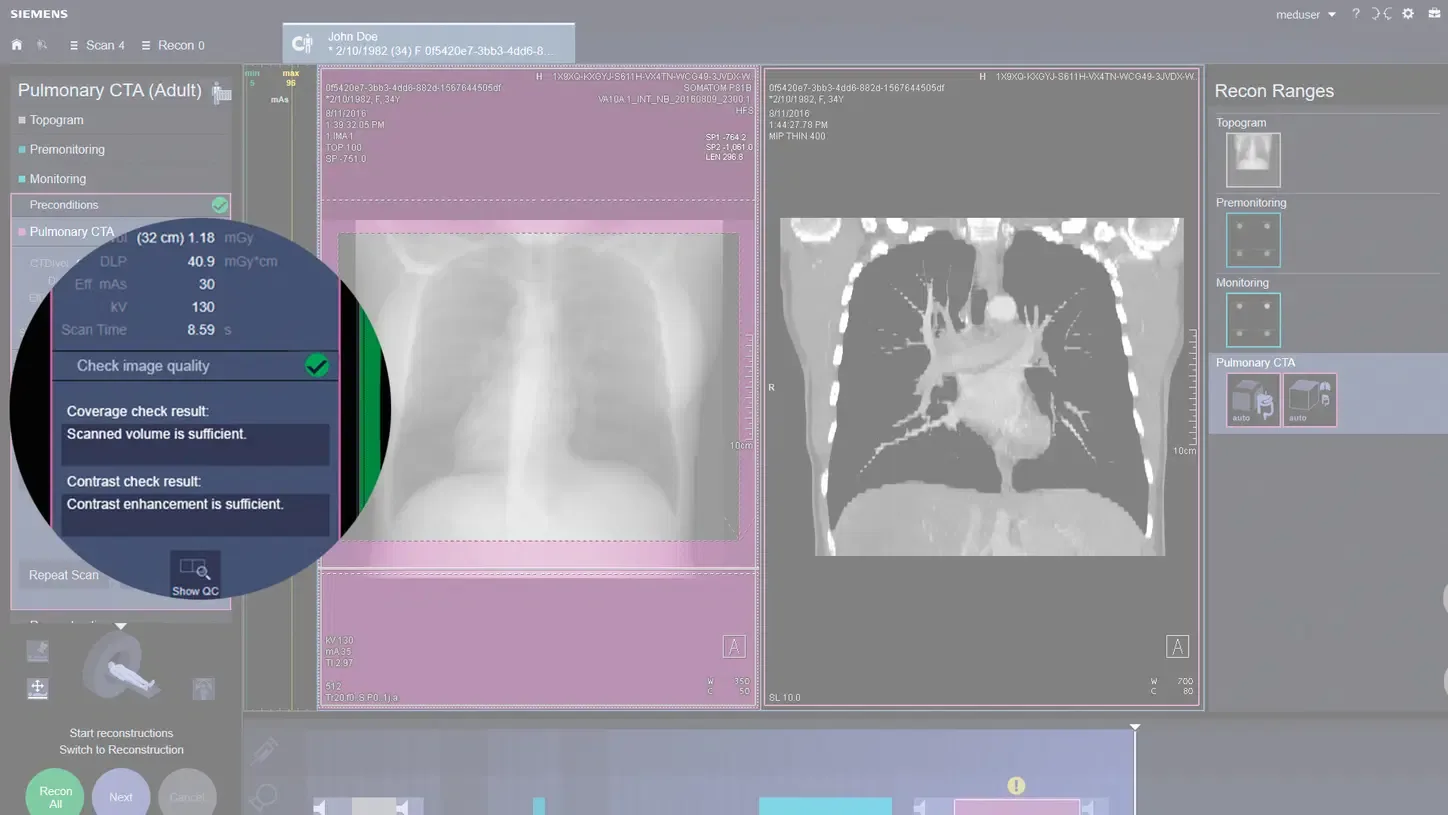Open the Topogram recon thumbnail
Viewport: 1448px width, 815px height.
coord(1253,160)
